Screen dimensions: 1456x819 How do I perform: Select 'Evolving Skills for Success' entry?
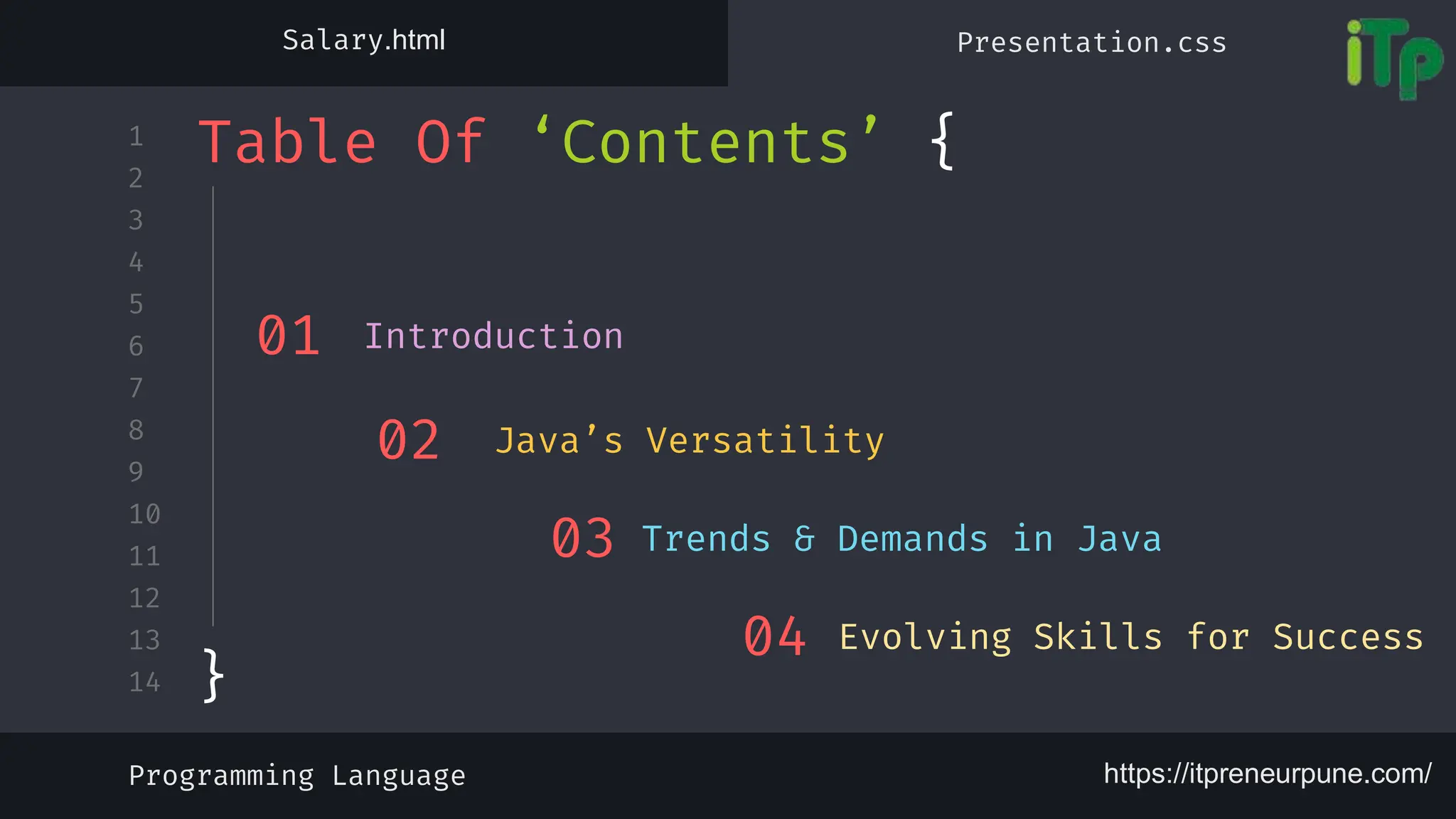(x=1132, y=637)
